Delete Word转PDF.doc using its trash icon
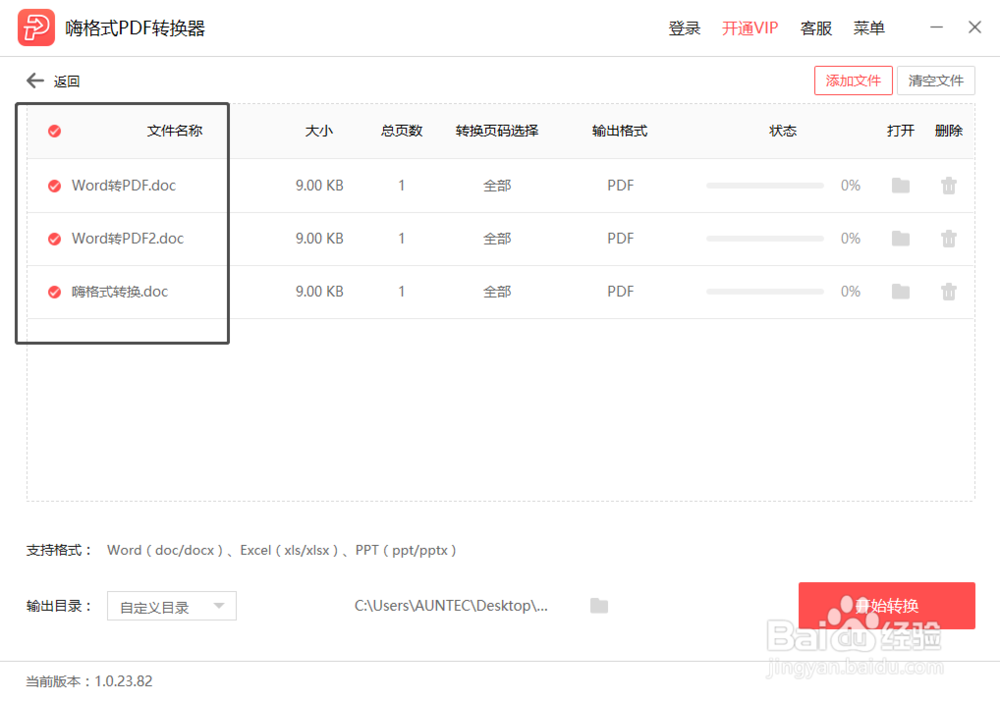 point(948,185)
